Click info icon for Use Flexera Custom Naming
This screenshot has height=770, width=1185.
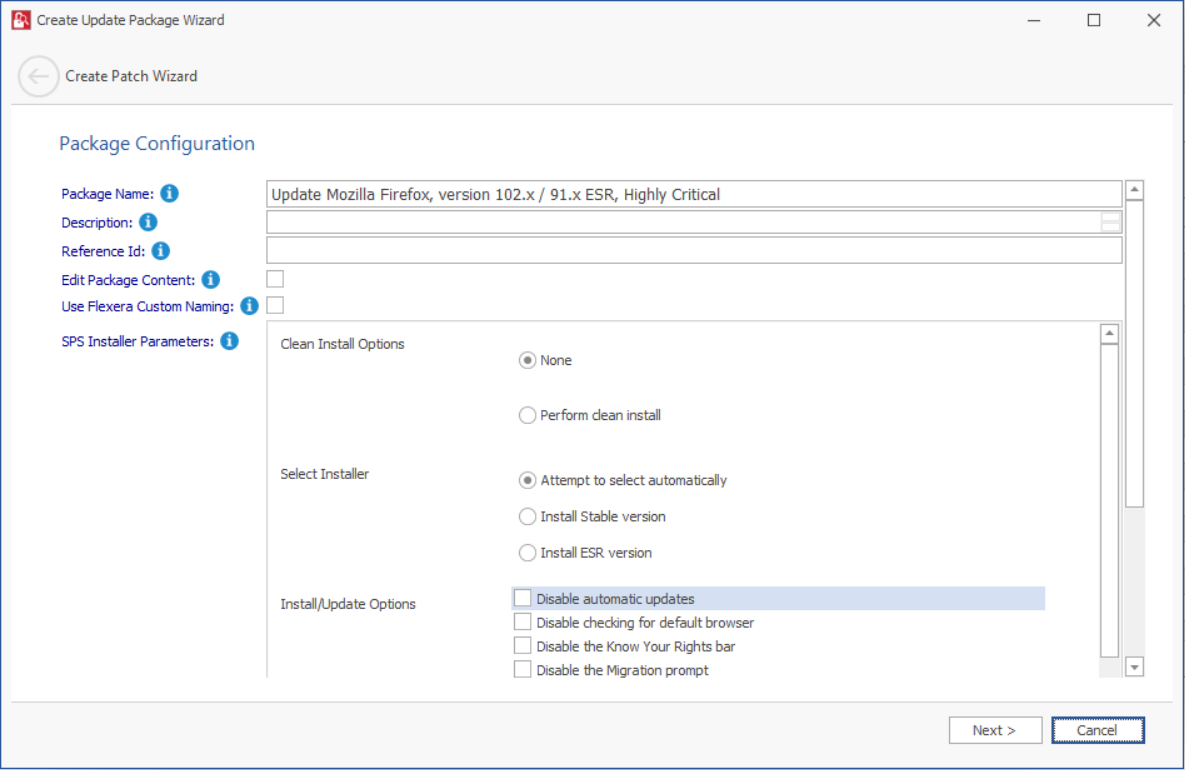pyautogui.click(x=249, y=306)
